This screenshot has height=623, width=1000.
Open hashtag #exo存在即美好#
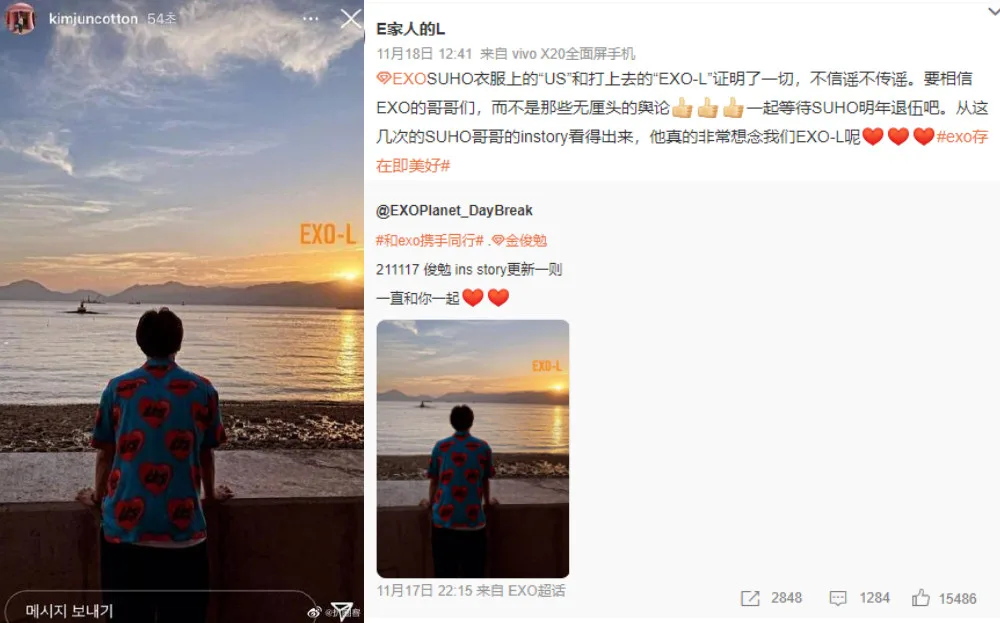click(682, 151)
